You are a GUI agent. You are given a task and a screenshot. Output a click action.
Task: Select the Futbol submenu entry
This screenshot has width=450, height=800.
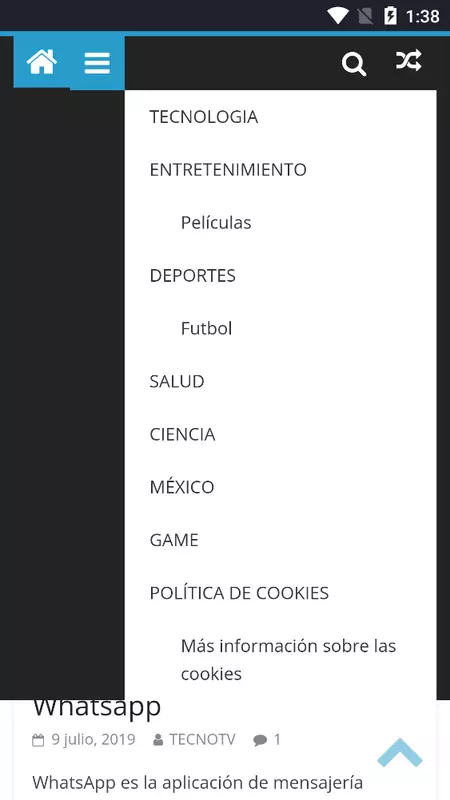206,328
